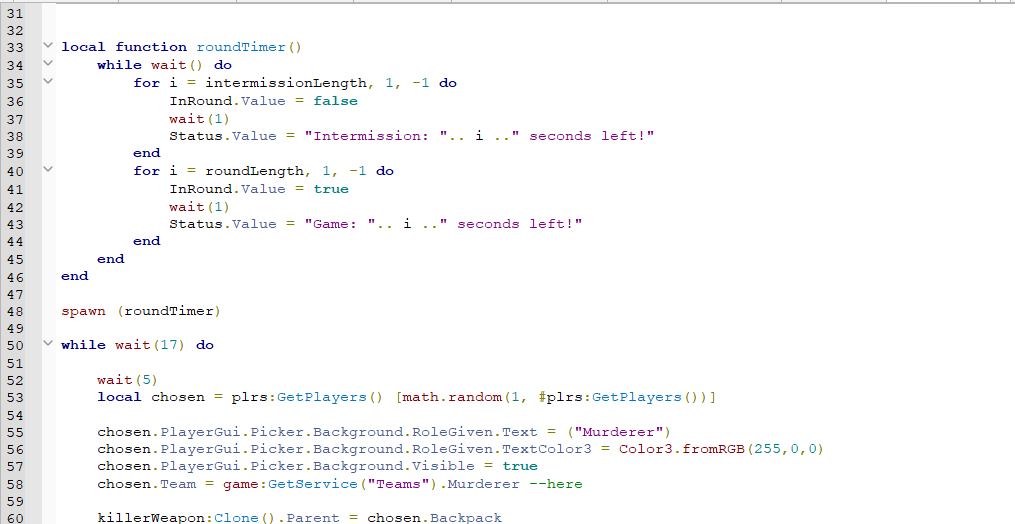The image size is (1015, 524).
Task: Click InRound.Value on line 41
Action: tap(227, 189)
